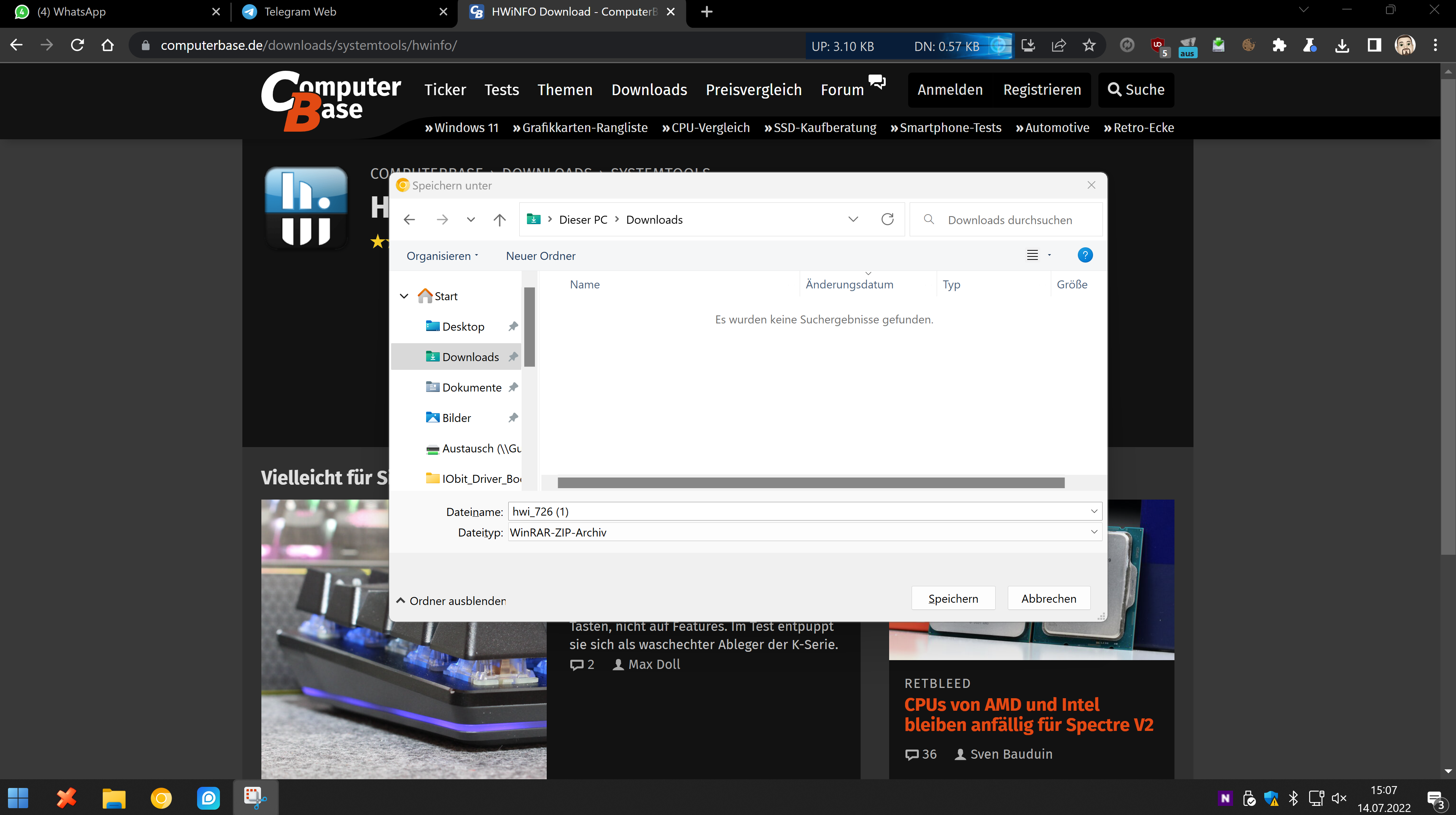Open the save dialog help icon

pos(1085,255)
